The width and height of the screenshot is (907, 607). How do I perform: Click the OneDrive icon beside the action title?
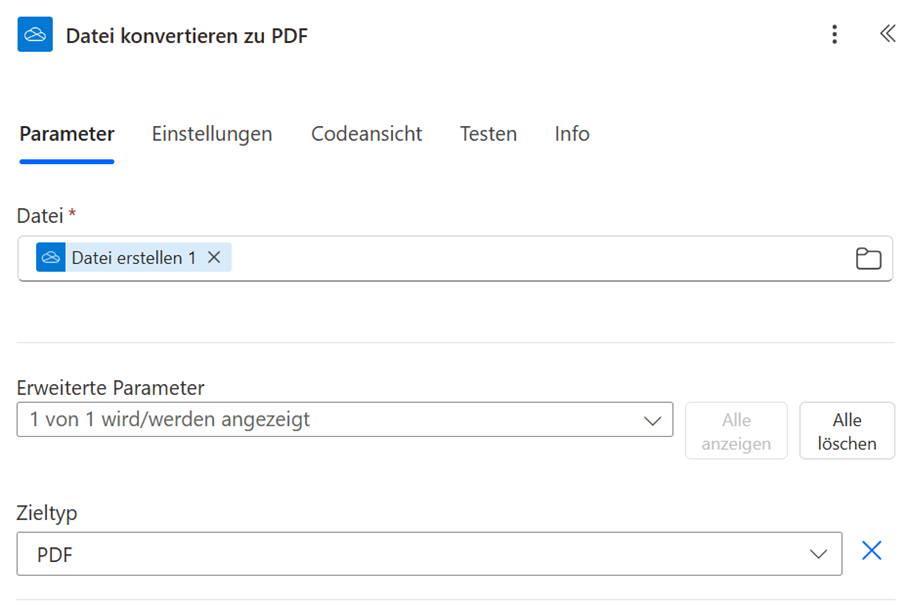click(x=35, y=35)
